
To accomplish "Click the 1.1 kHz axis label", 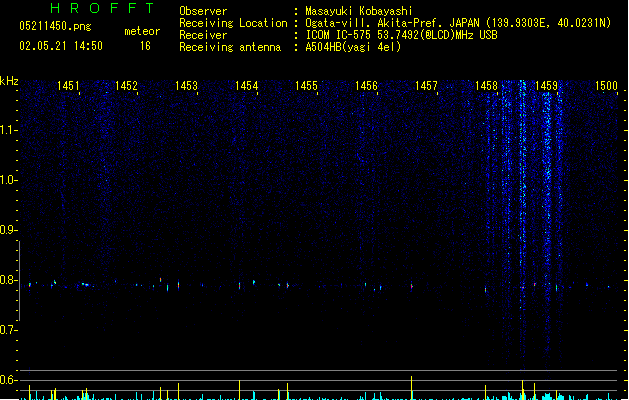I will [x=8, y=130].
